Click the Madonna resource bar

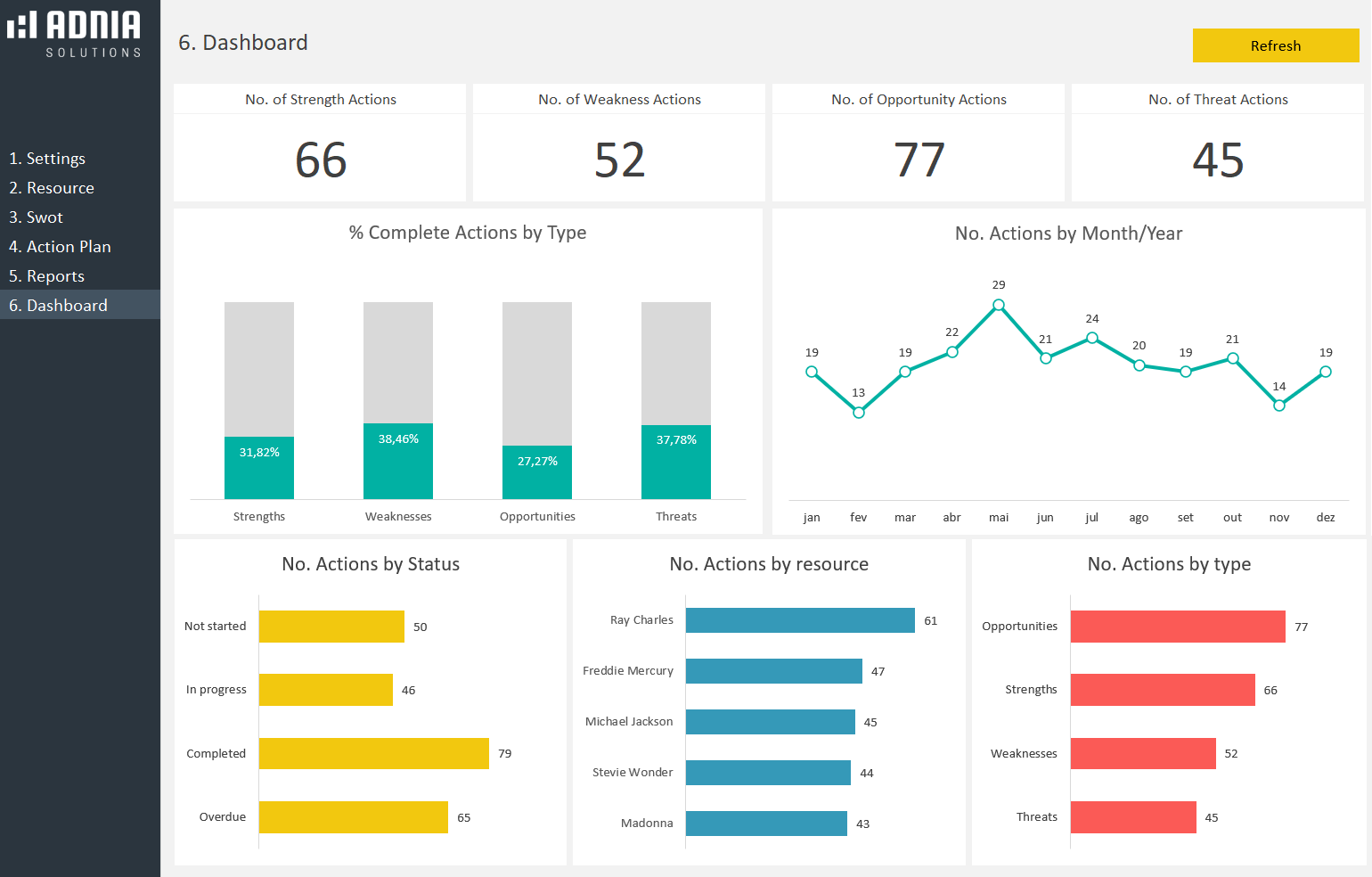click(x=766, y=824)
